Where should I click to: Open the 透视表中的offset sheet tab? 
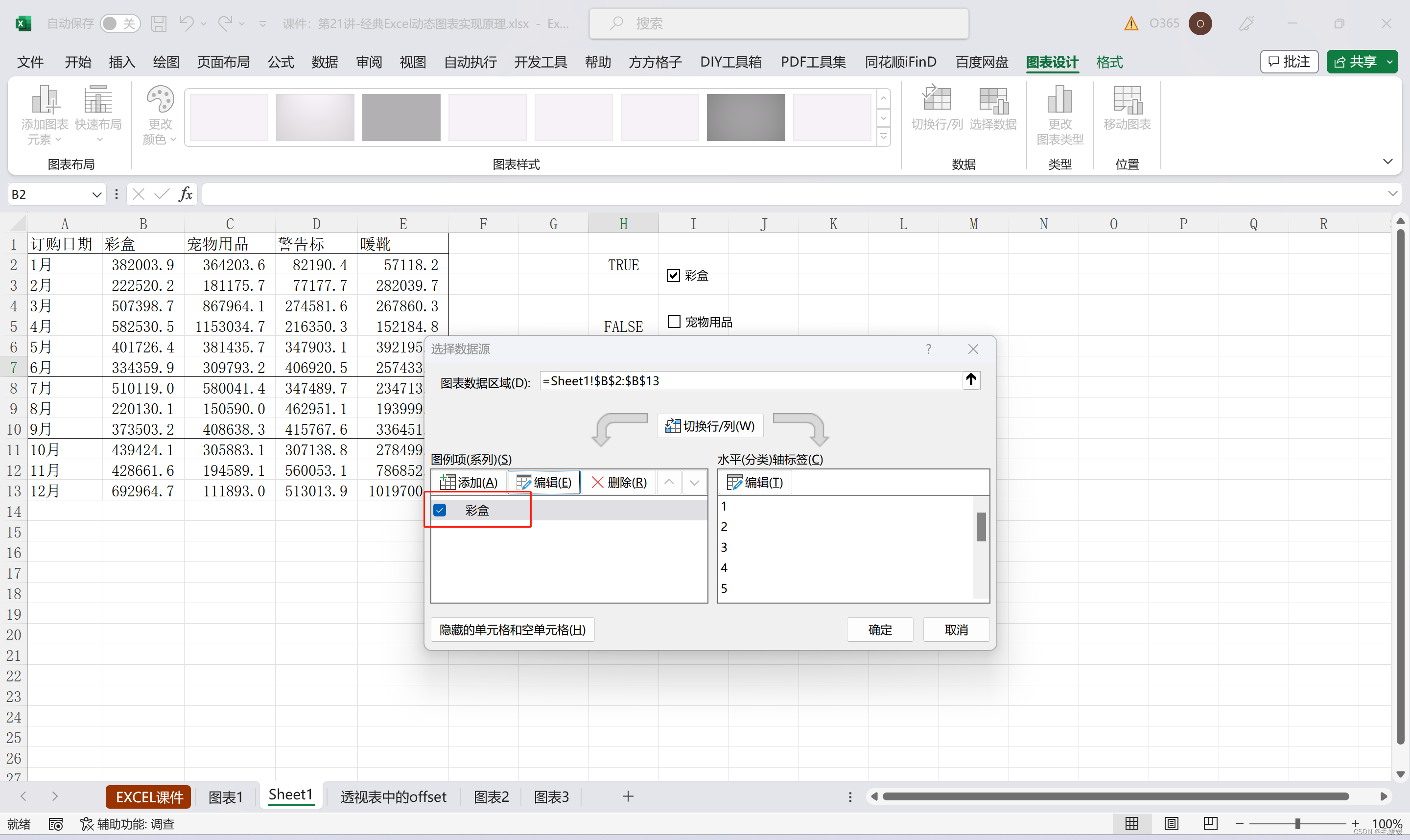point(394,797)
